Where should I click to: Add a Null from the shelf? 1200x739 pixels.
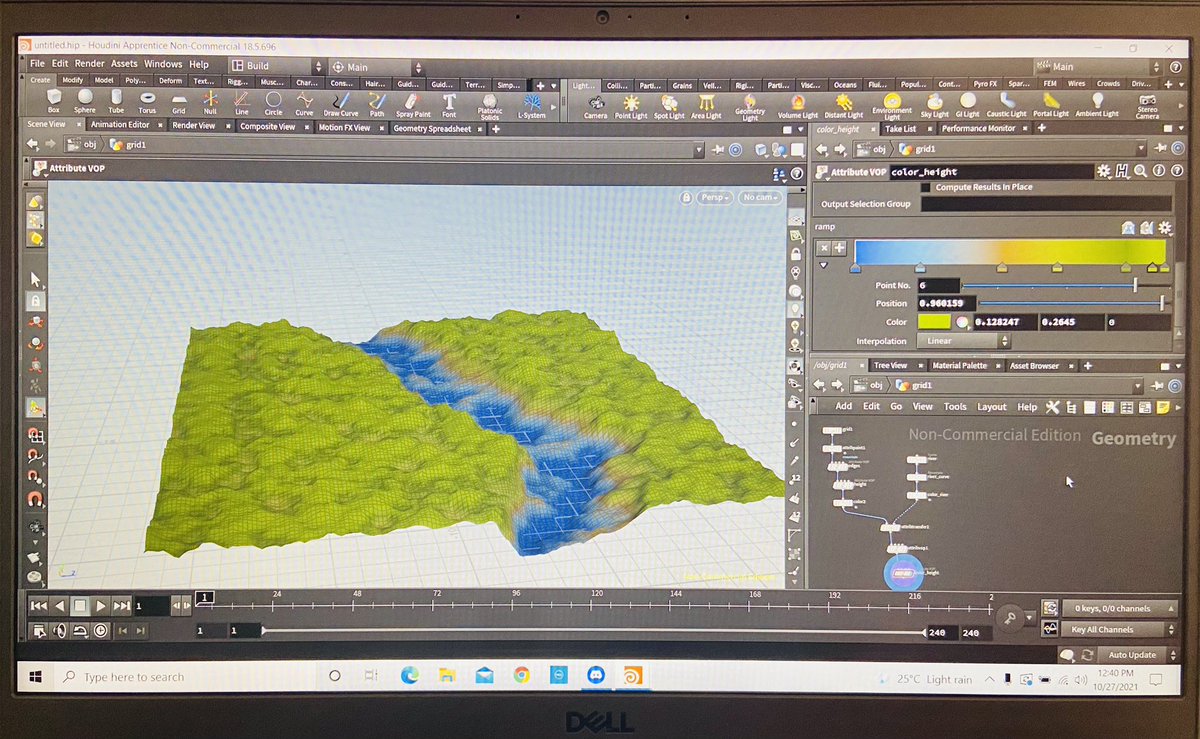coord(210,102)
